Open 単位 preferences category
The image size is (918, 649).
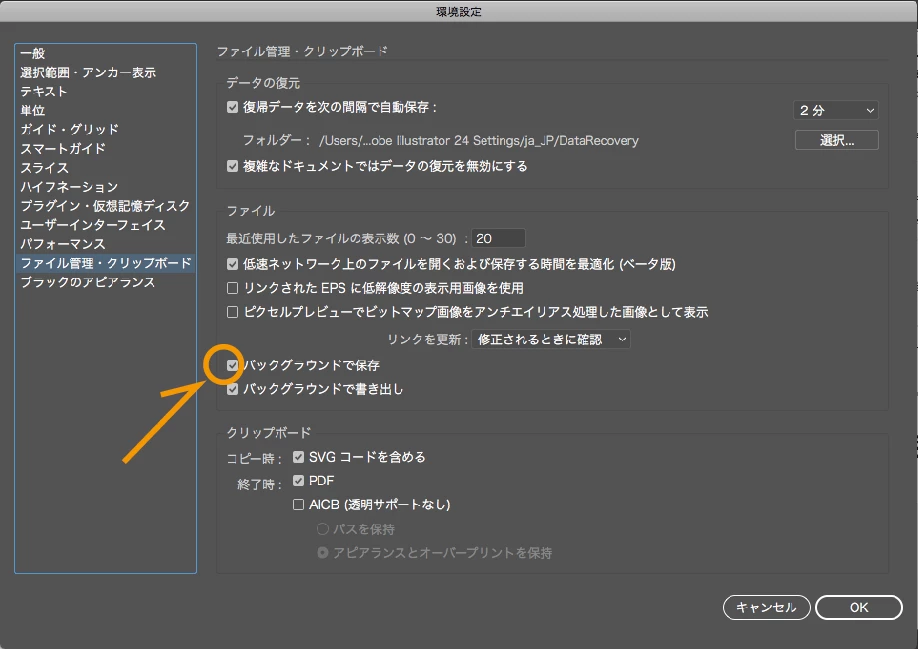click(33, 110)
